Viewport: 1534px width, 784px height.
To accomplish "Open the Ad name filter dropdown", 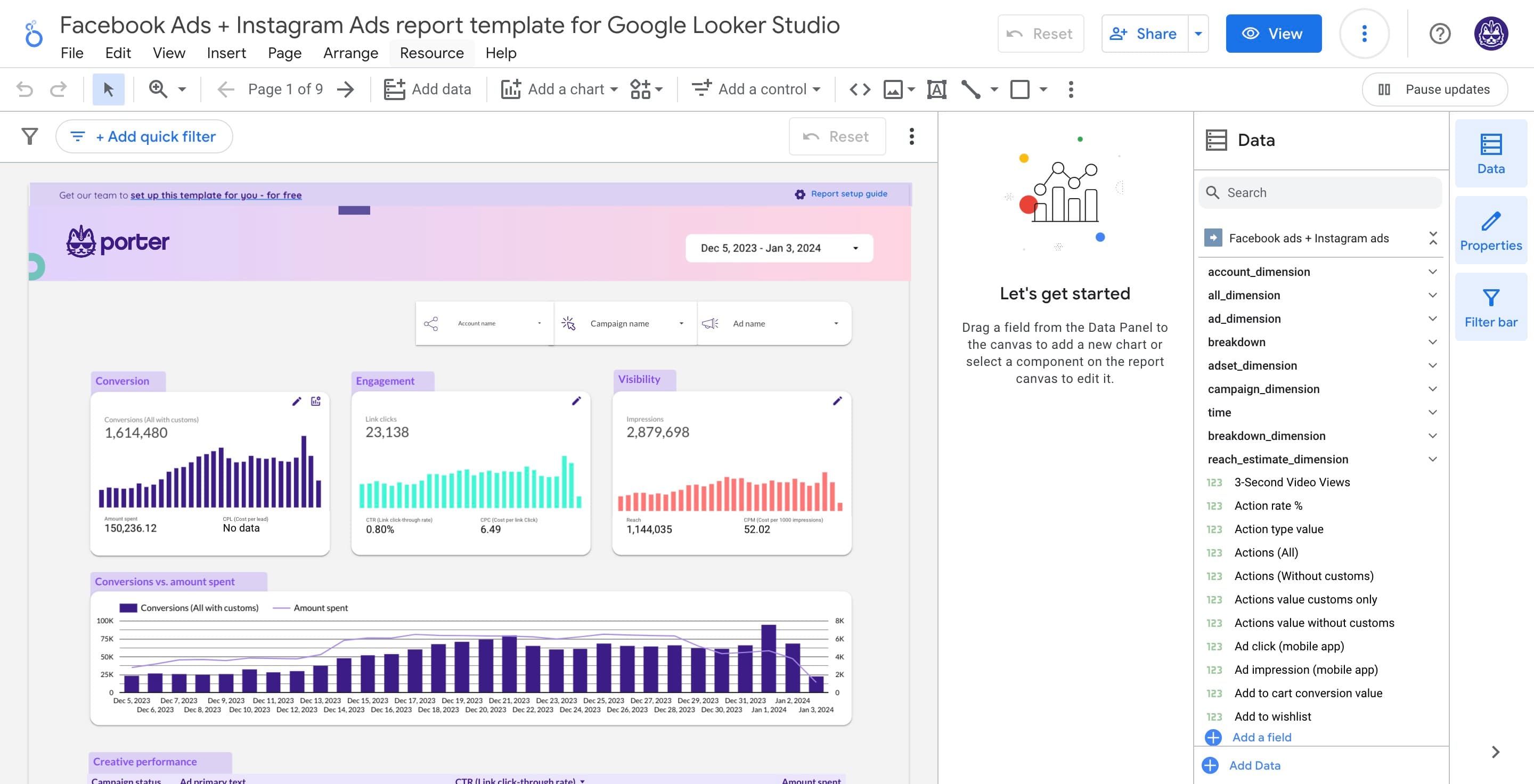I will [x=774, y=323].
